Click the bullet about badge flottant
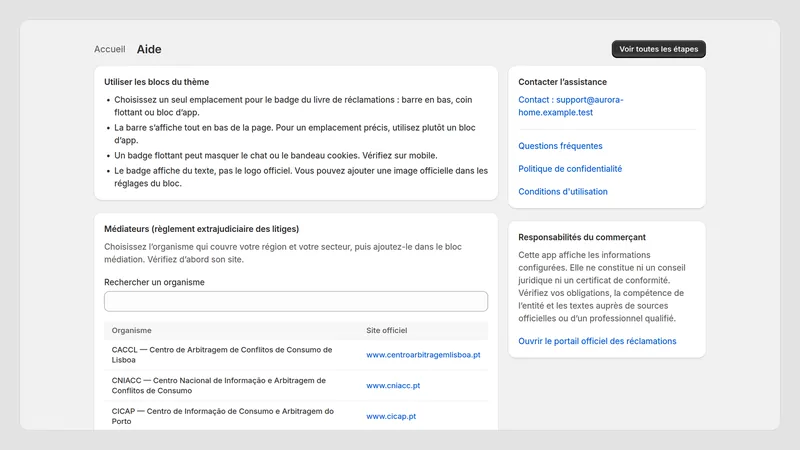This screenshot has width=800, height=450. (x=276, y=156)
